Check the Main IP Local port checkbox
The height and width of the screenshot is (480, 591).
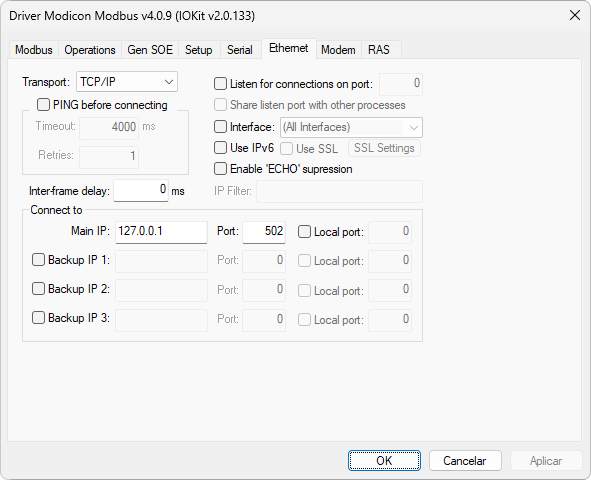click(304, 231)
